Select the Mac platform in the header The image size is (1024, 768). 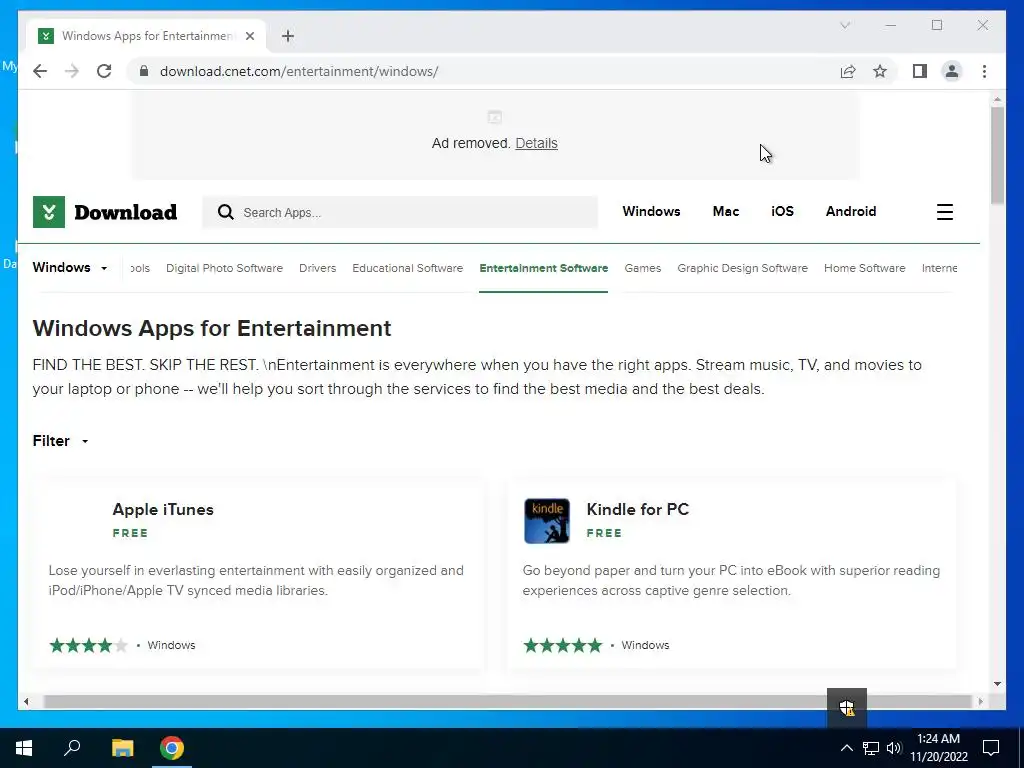[x=726, y=211]
